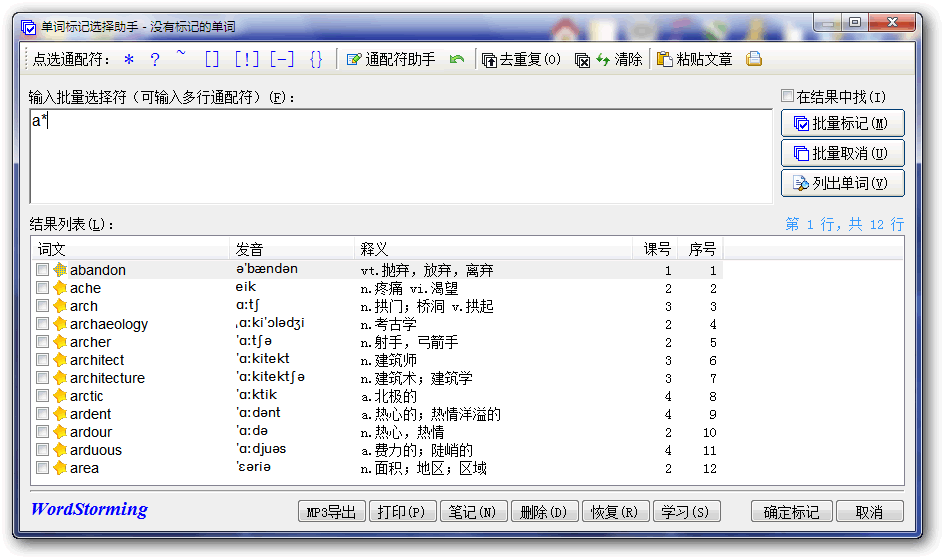The image size is (943, 559).
Task: Click 粘贴文章 paste article
Action: [x=695, y=60]
